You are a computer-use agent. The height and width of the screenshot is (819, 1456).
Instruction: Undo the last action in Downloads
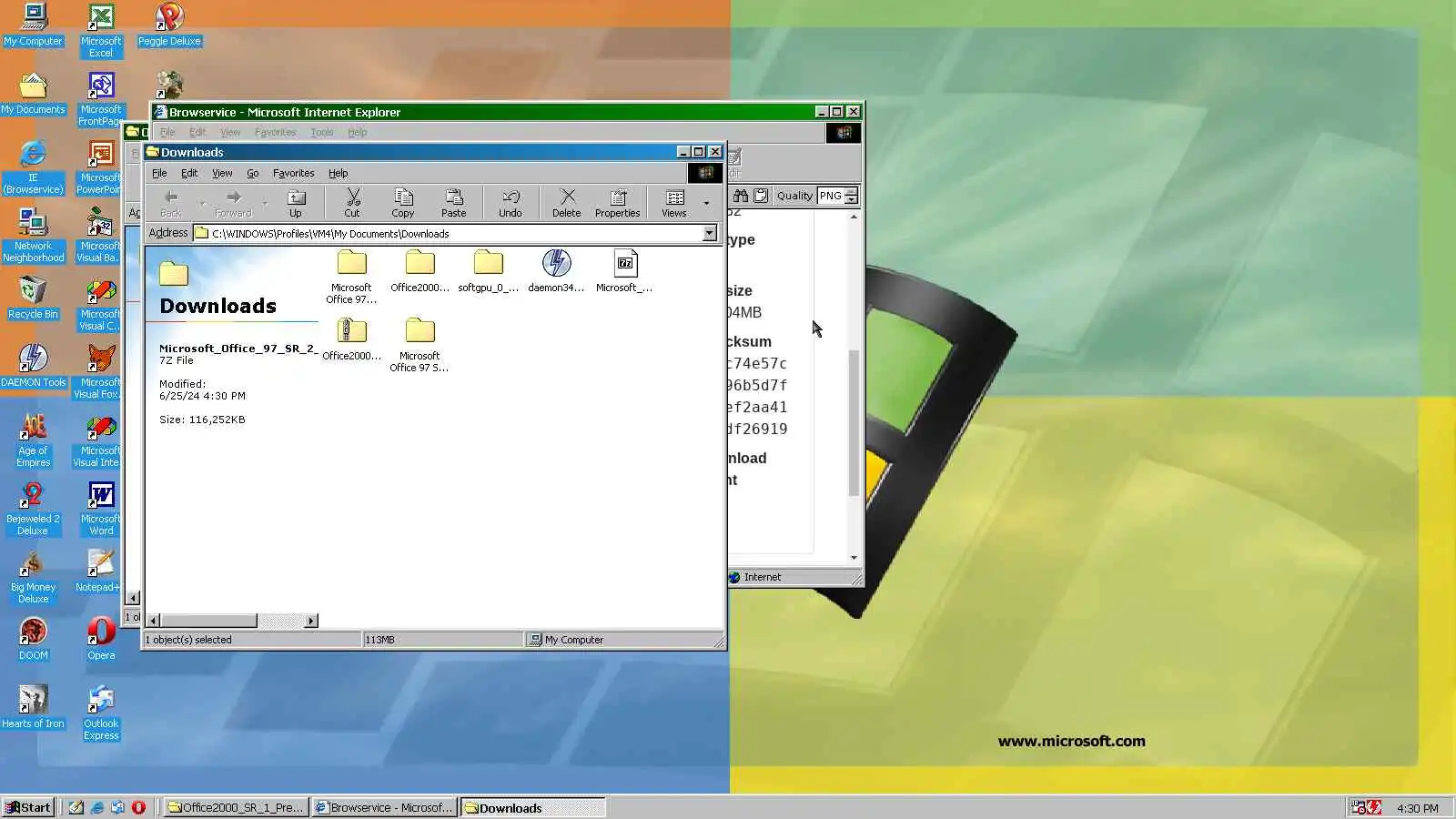pos(511,203)
